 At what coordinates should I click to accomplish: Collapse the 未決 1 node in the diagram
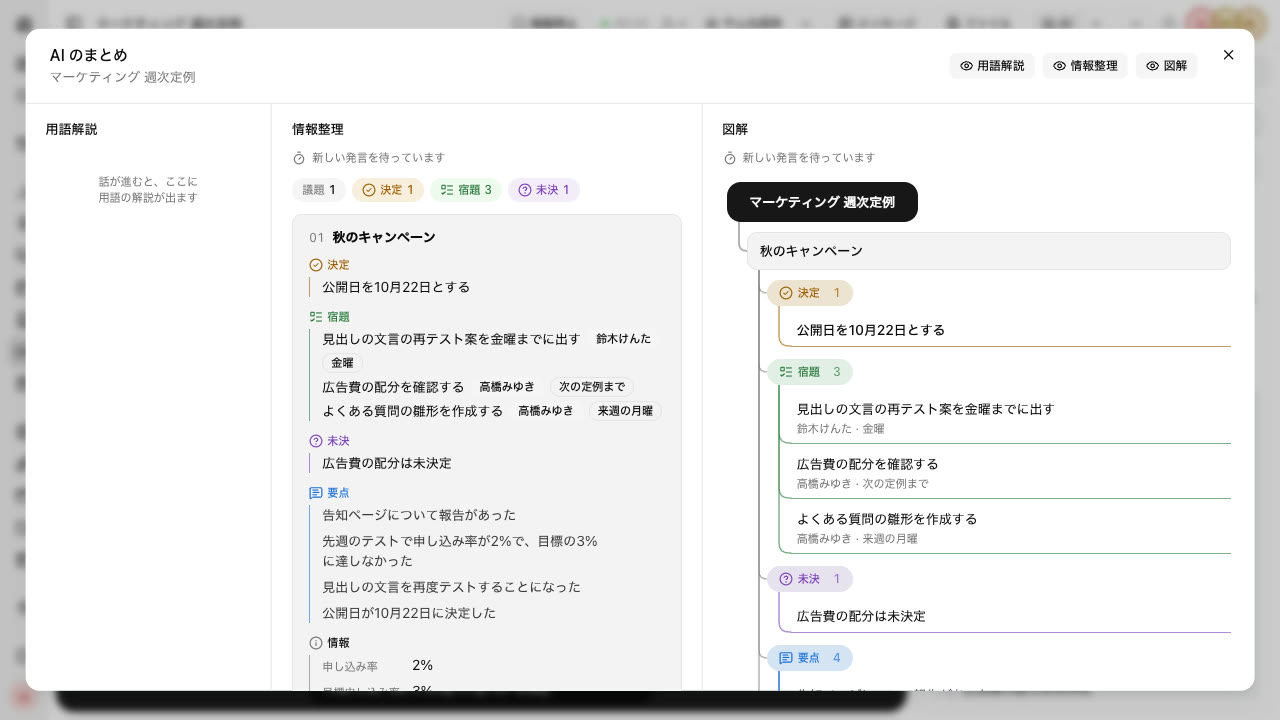coord(810,579)
